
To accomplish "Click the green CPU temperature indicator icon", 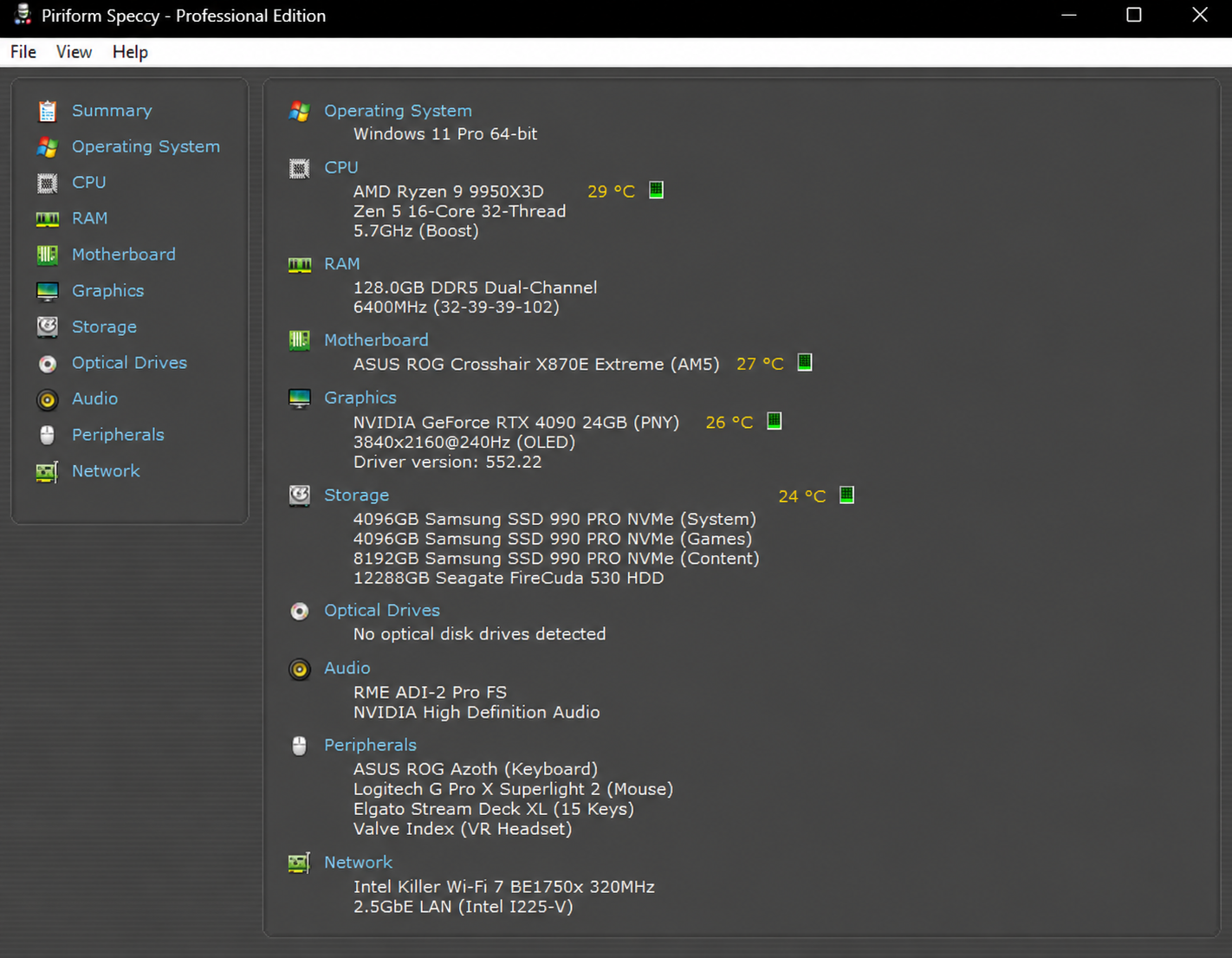I will (657, 190).
